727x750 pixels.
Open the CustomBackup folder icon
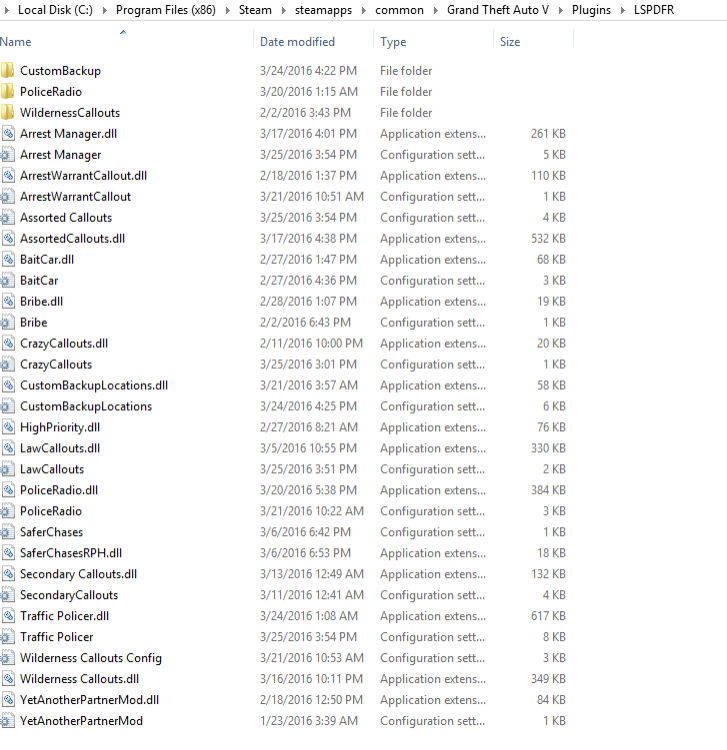(x=7, y=71)
